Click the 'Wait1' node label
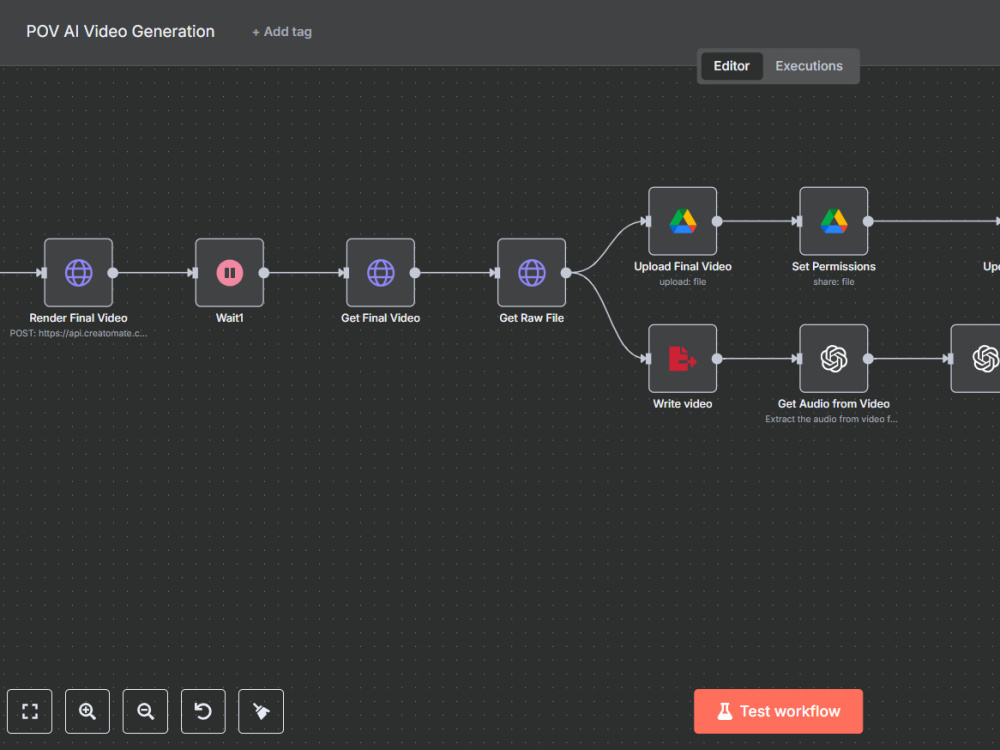Viewport: 1000px width, 750px height. 230,318
